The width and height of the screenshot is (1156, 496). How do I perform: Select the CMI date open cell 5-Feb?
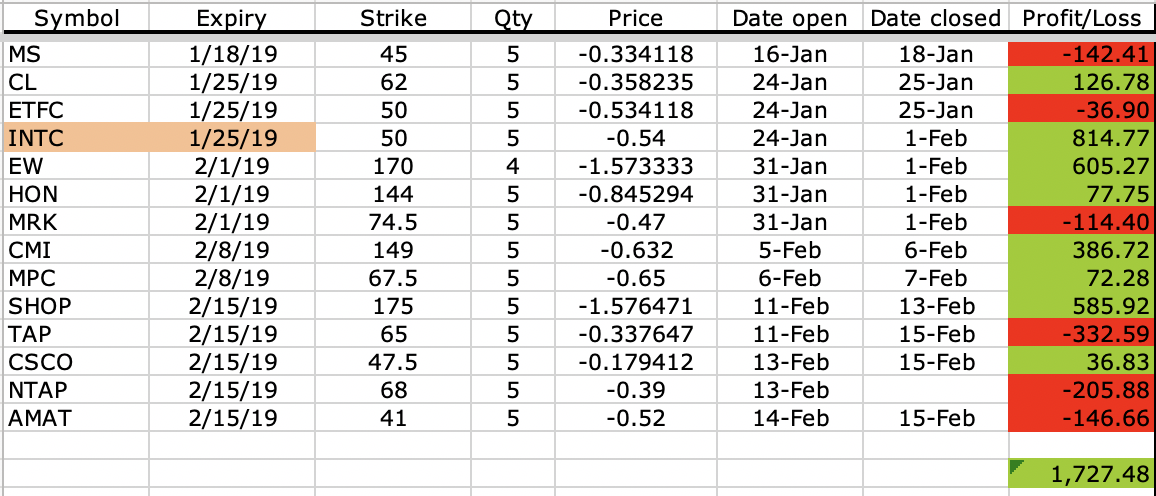[x=789, y=250]
